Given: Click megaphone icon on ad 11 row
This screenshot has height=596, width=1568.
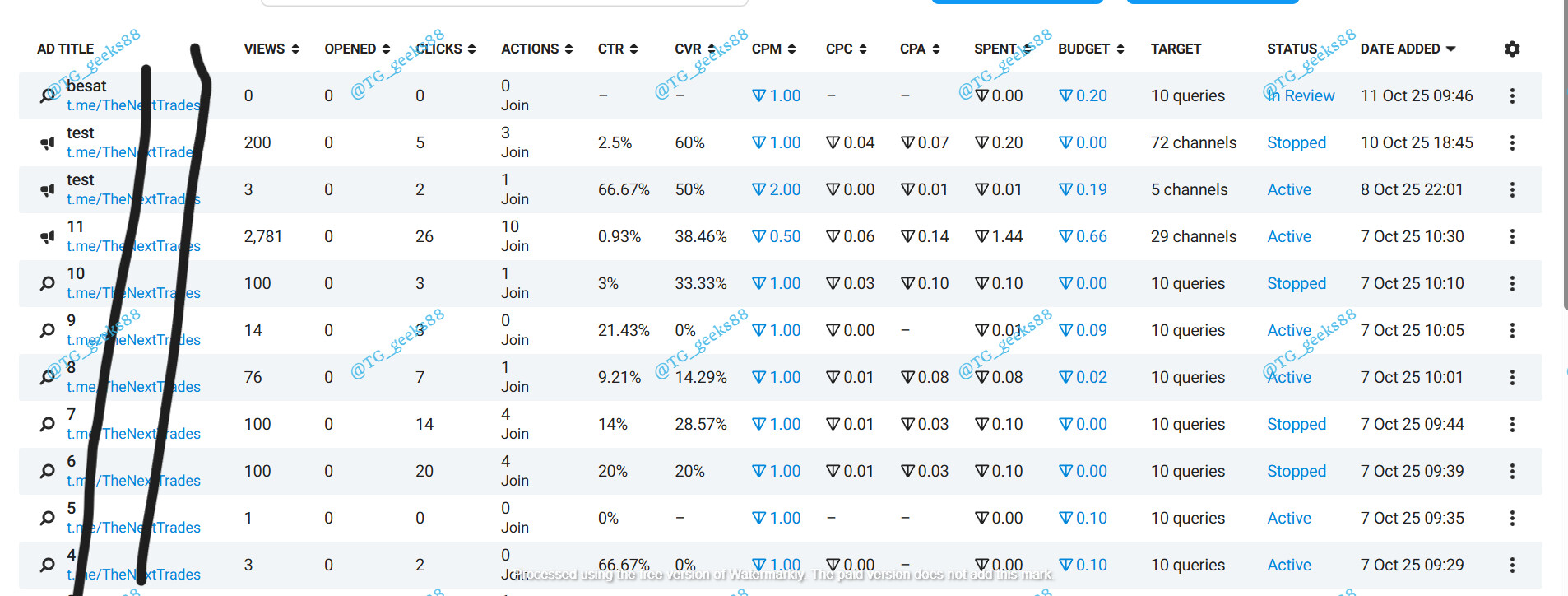Looking at the screenshot, I should [48, 237].
